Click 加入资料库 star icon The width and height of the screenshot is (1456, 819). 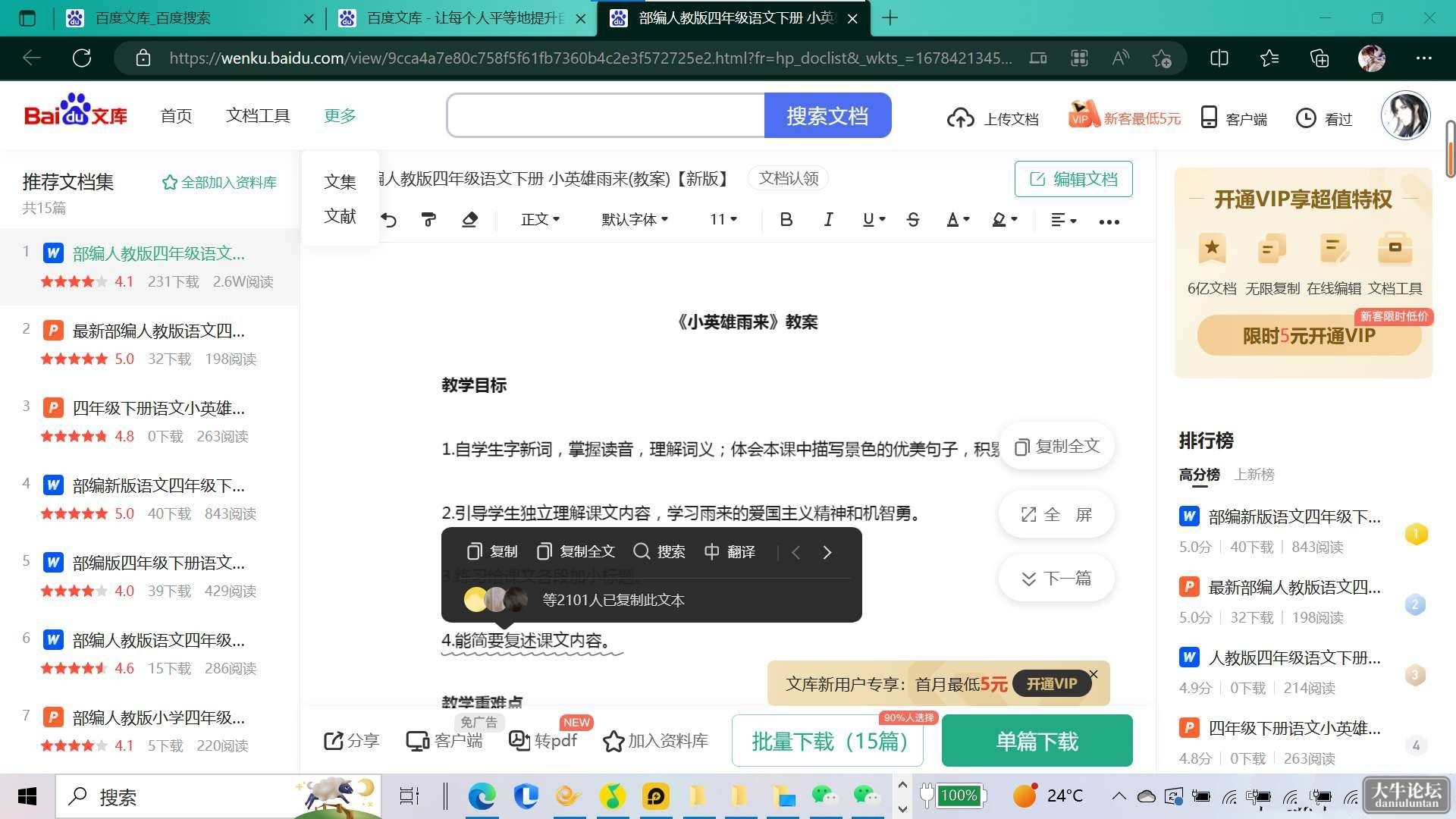pyautogui.click(x=613, y=741)
